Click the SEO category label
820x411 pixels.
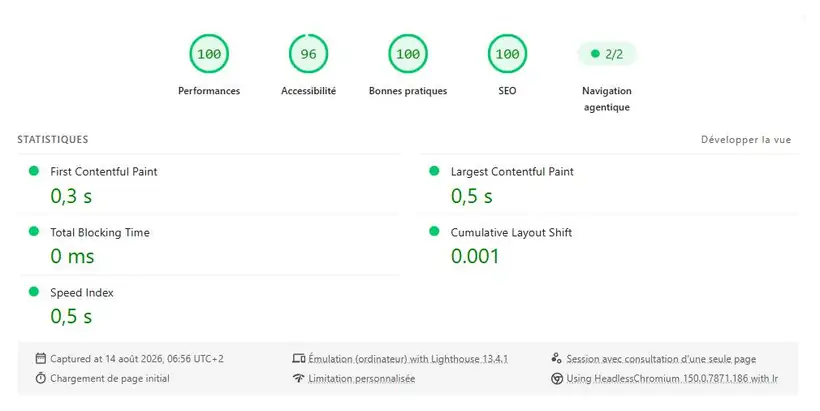point(507,91)
